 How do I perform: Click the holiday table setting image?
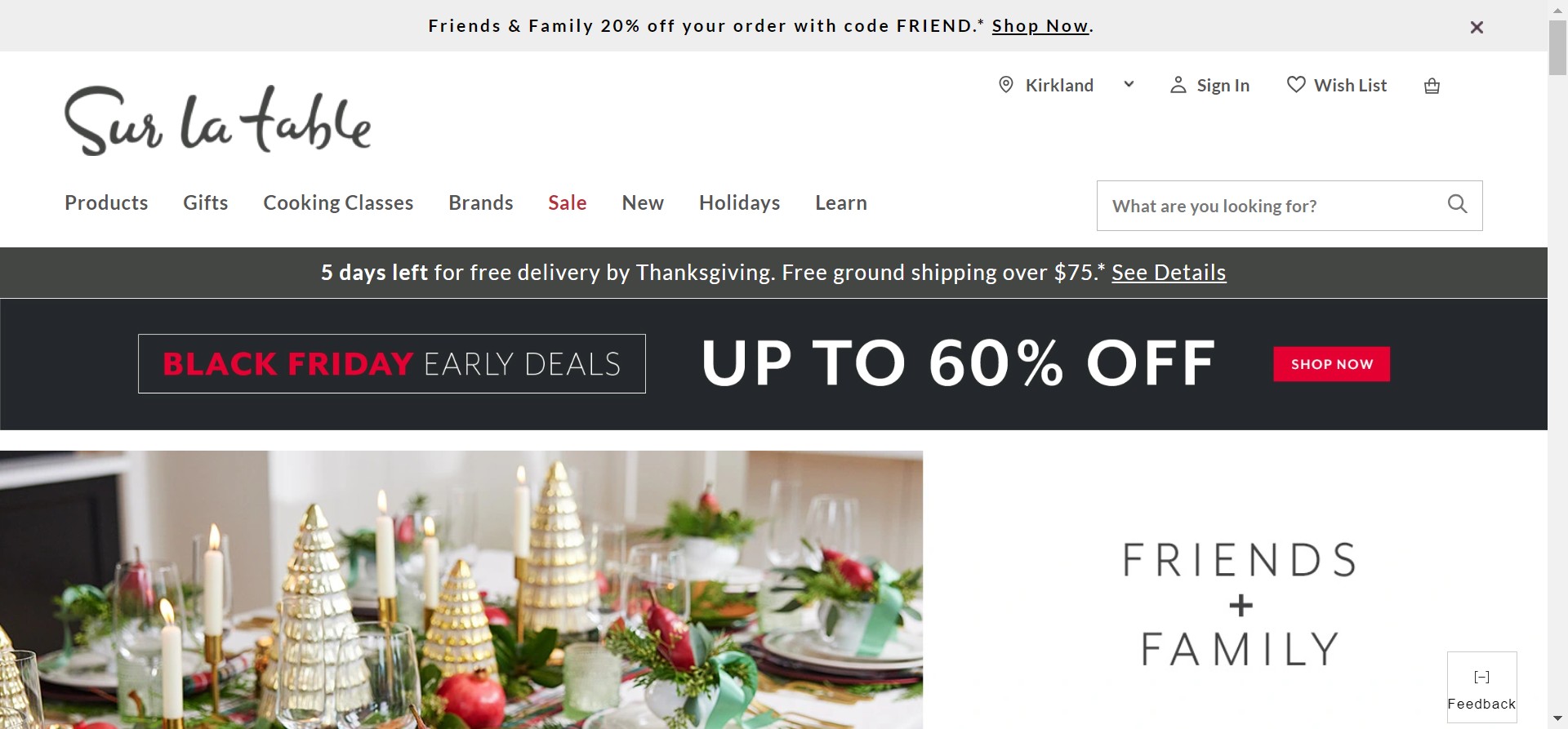[461, 589]
